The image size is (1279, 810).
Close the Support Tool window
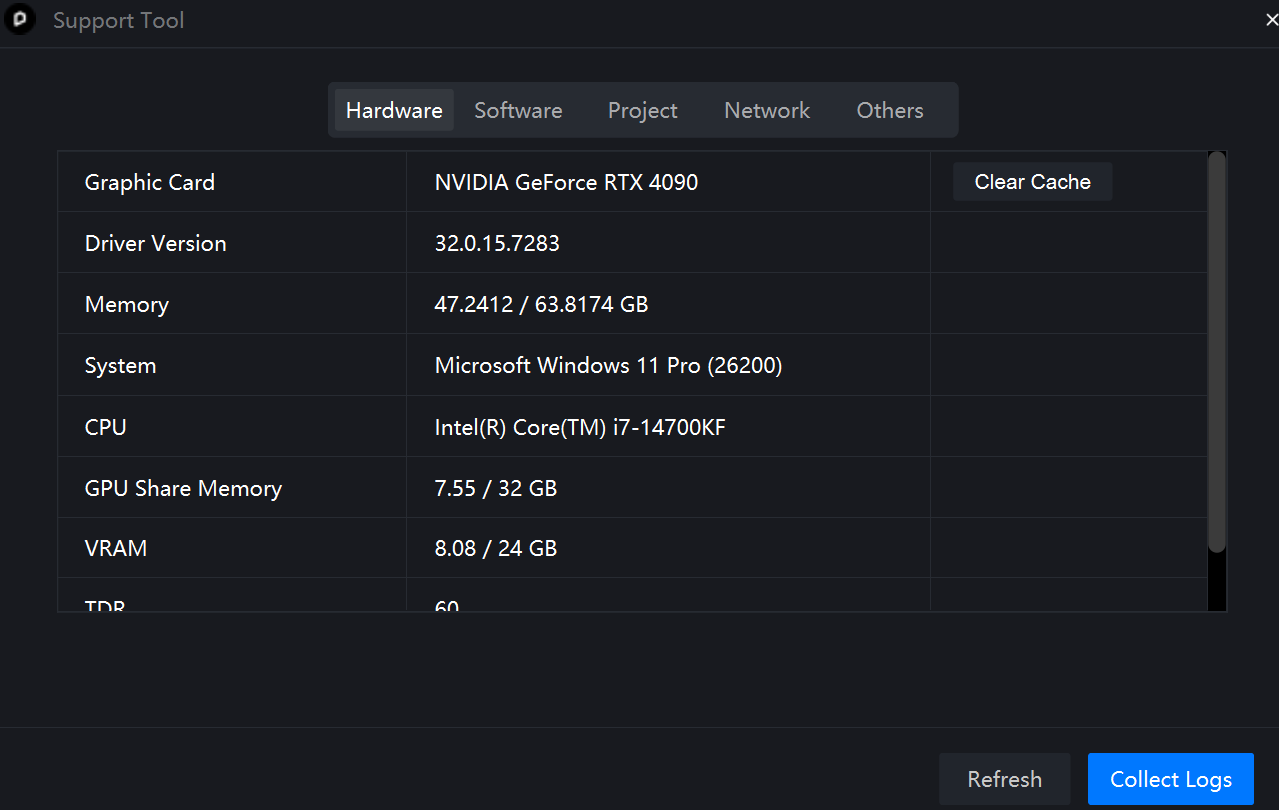pyautogui.click(x=1271, y=21)
